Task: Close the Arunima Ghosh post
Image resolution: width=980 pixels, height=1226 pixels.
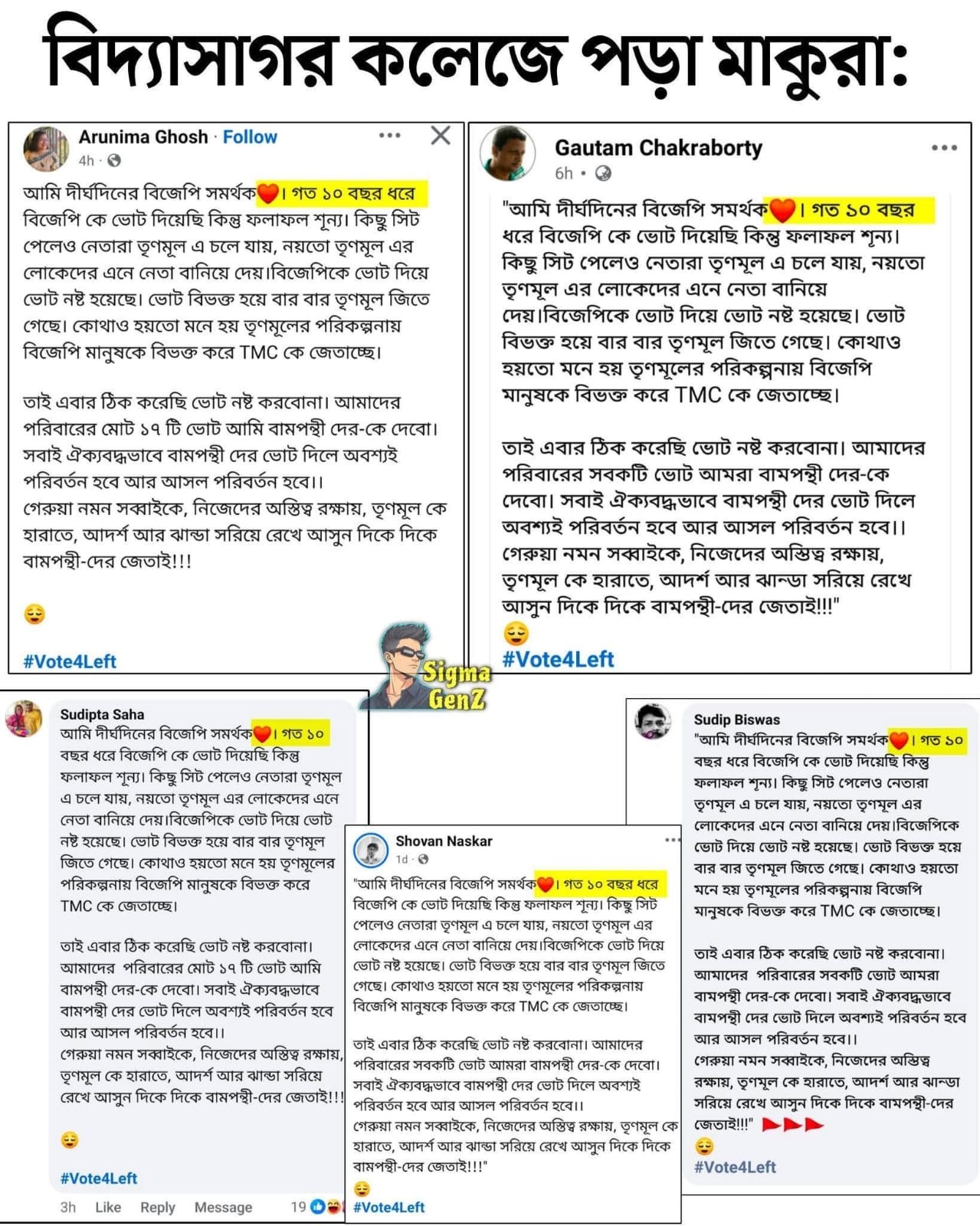Action: (441, 136)
